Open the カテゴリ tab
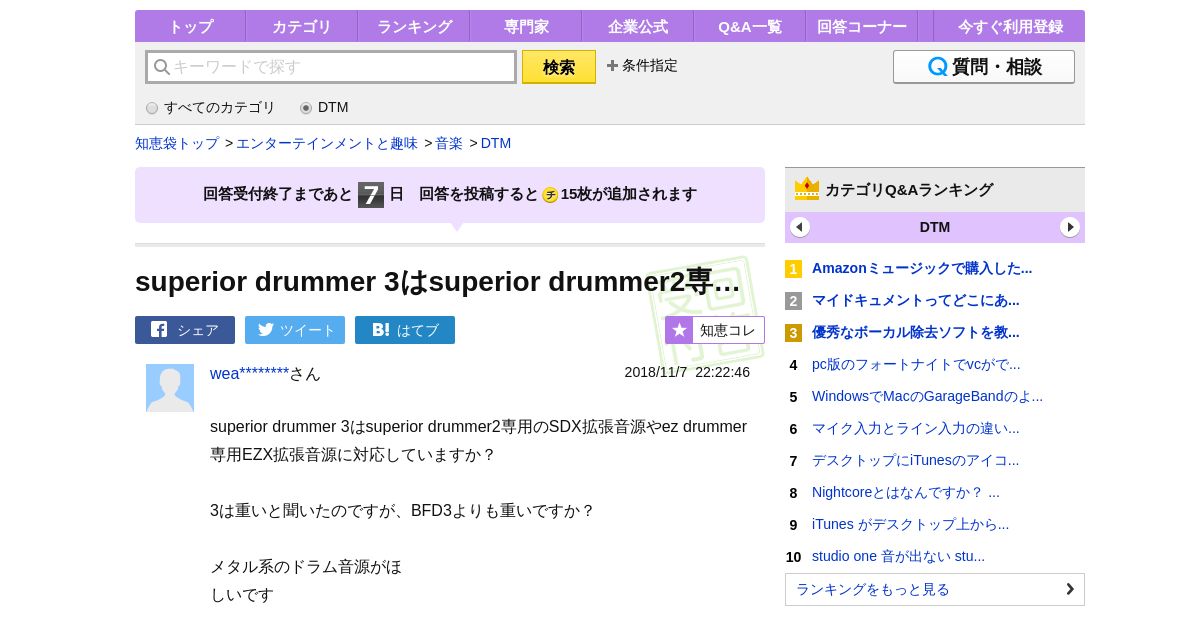Viewport: 1200px width, 630px height. 302,27
